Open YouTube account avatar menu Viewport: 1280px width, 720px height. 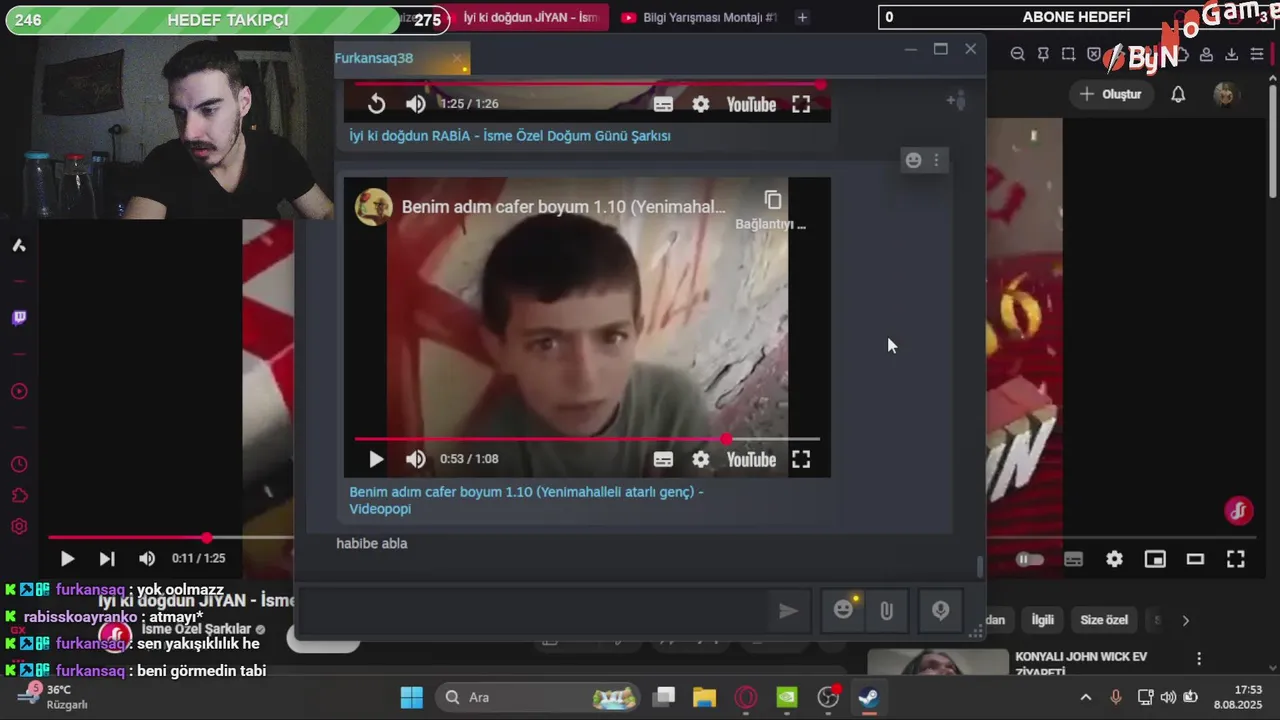(1225, 94)
